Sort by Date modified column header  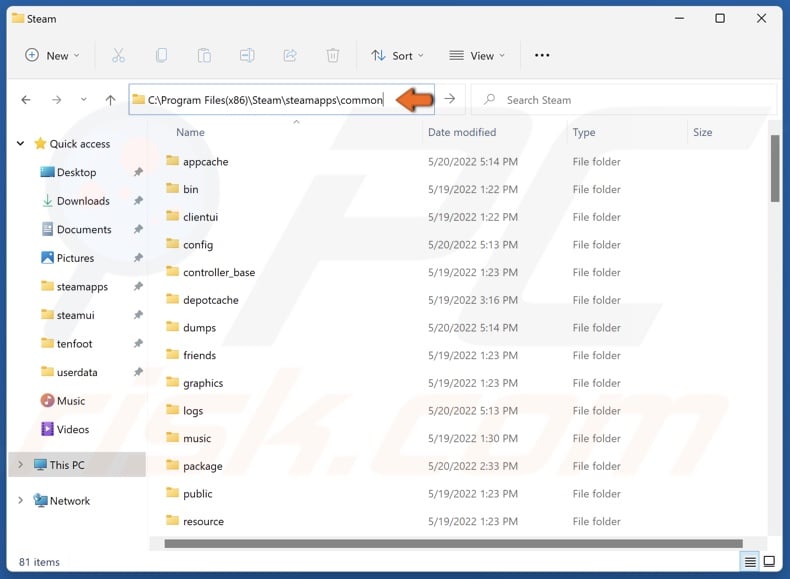(462, 132)
